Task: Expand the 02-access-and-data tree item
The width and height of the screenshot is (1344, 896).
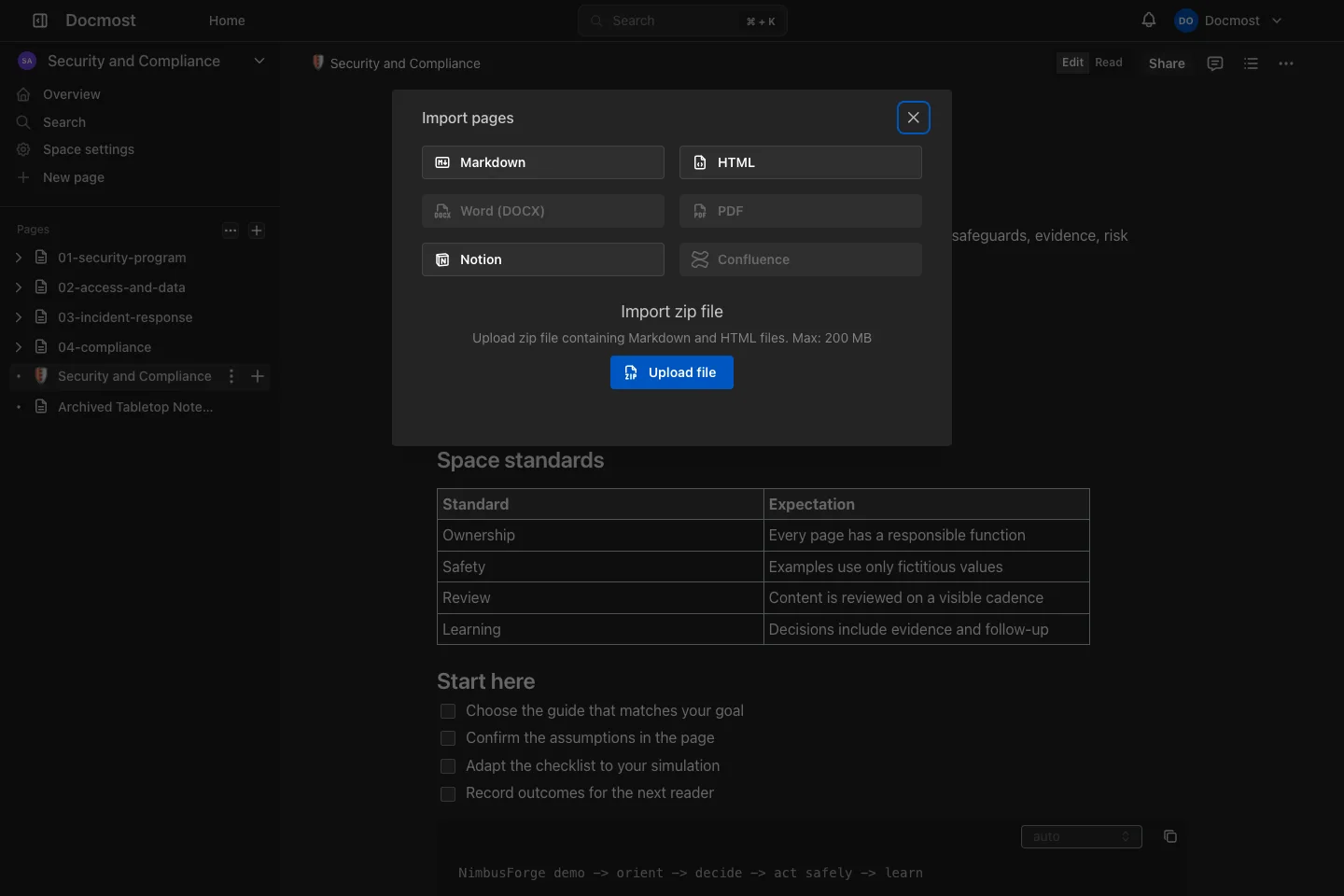Action: pos(19,287)
